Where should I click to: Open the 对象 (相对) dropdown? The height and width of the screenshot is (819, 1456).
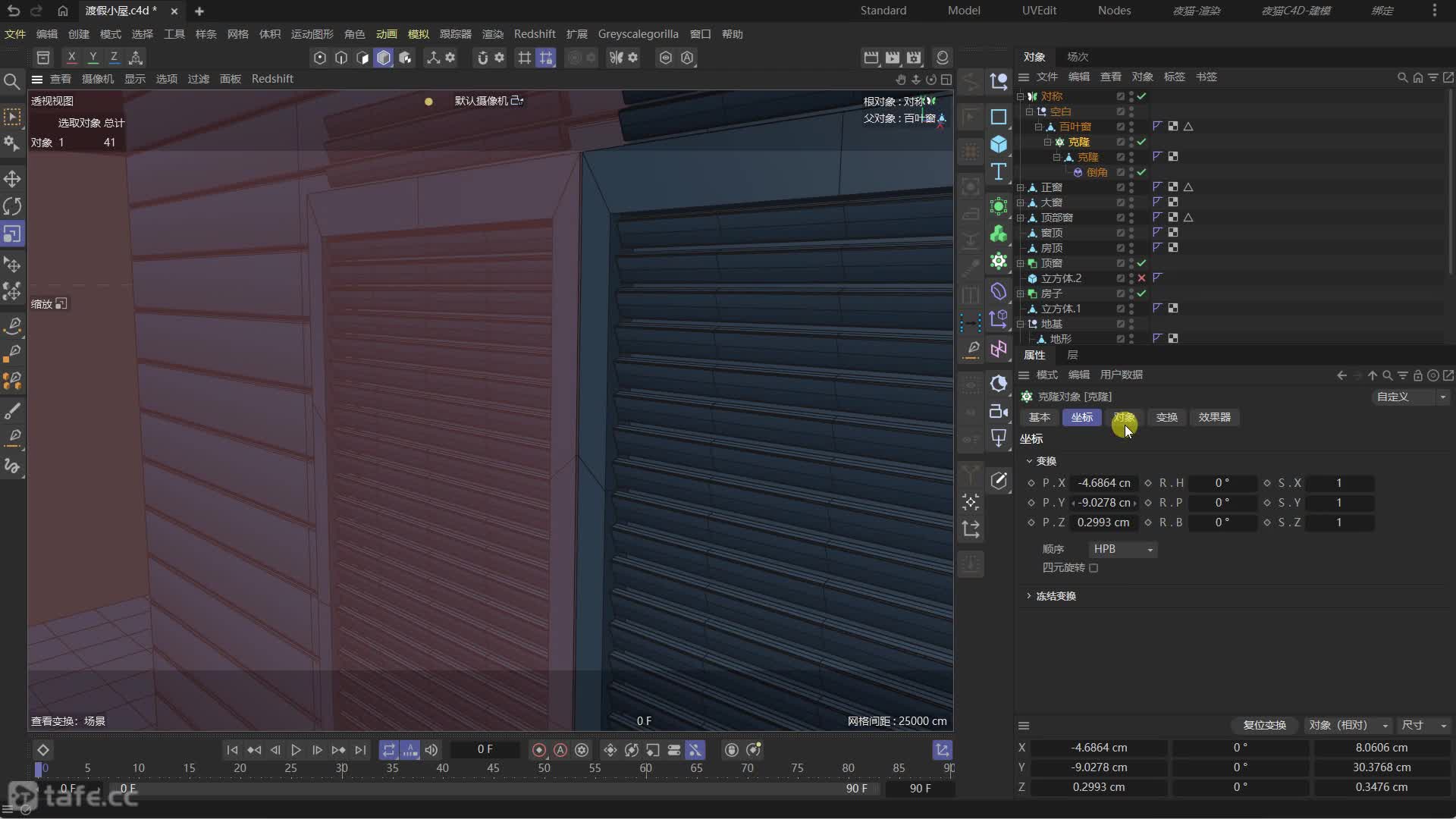[1348, 725]
